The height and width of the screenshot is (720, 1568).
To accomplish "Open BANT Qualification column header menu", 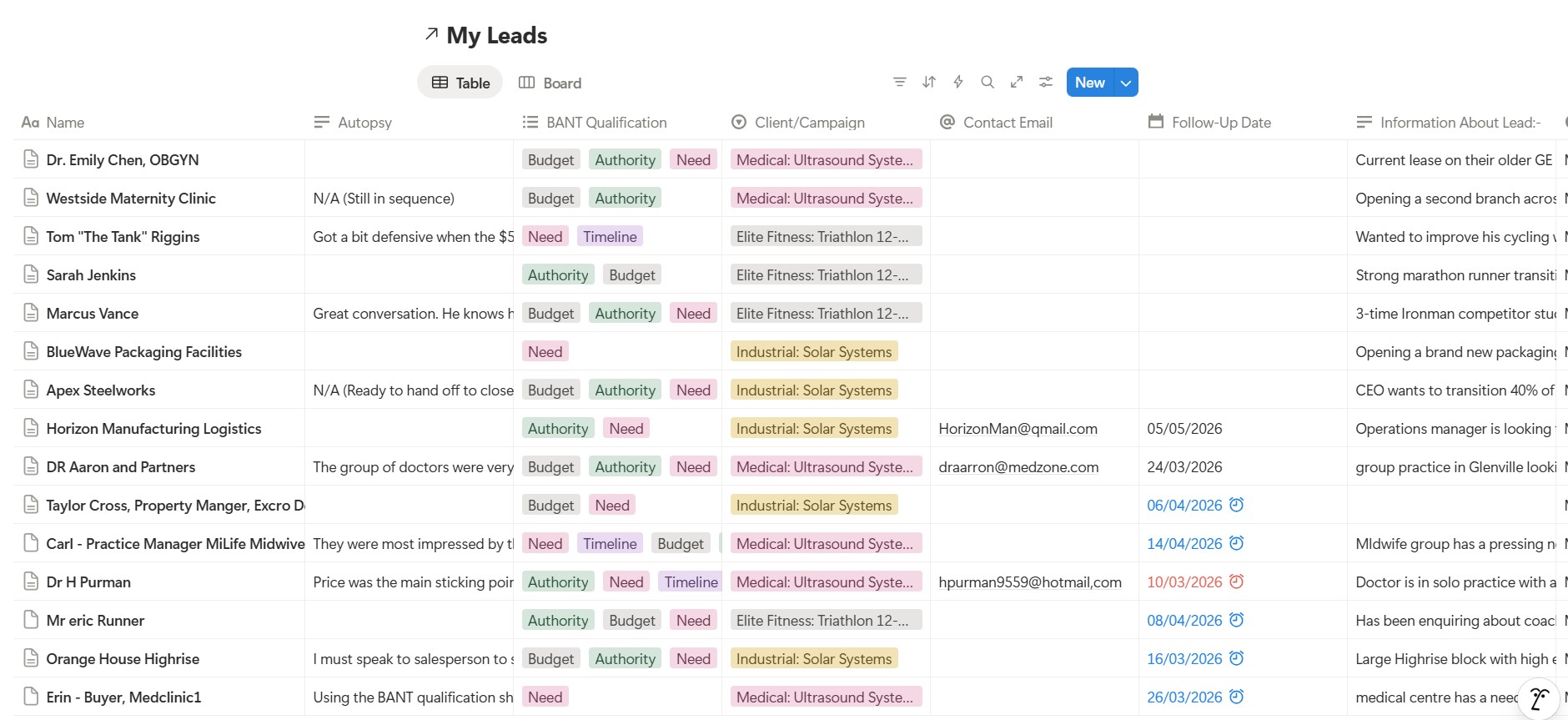I will [618, 123].
